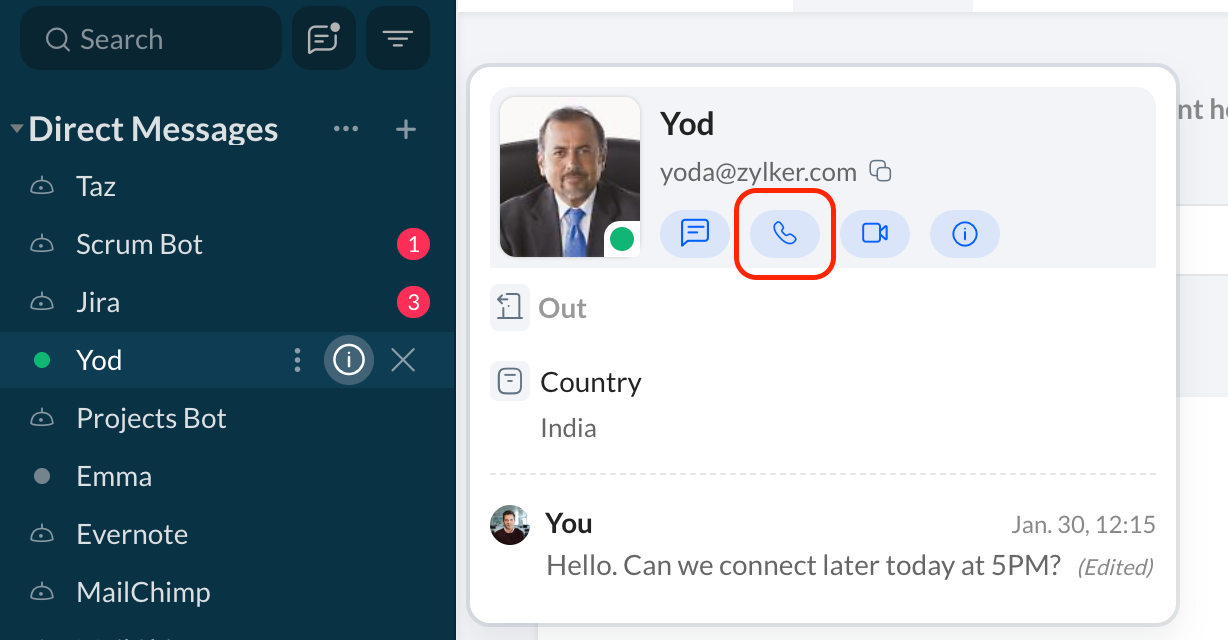Open Yod's full profile info
1228x640 pixels.
(x=965, y=234)
